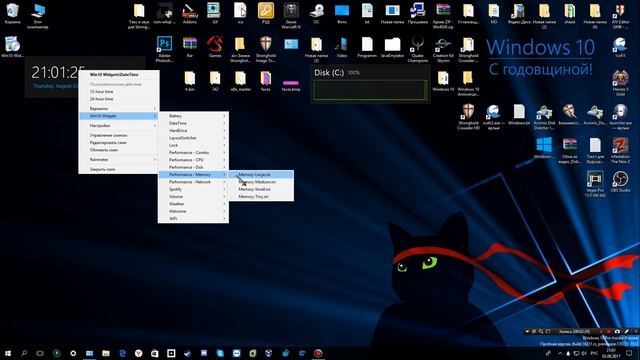Open the Stronghold Image To... shortcut
The image size is (640, 360).
point(266,49)
